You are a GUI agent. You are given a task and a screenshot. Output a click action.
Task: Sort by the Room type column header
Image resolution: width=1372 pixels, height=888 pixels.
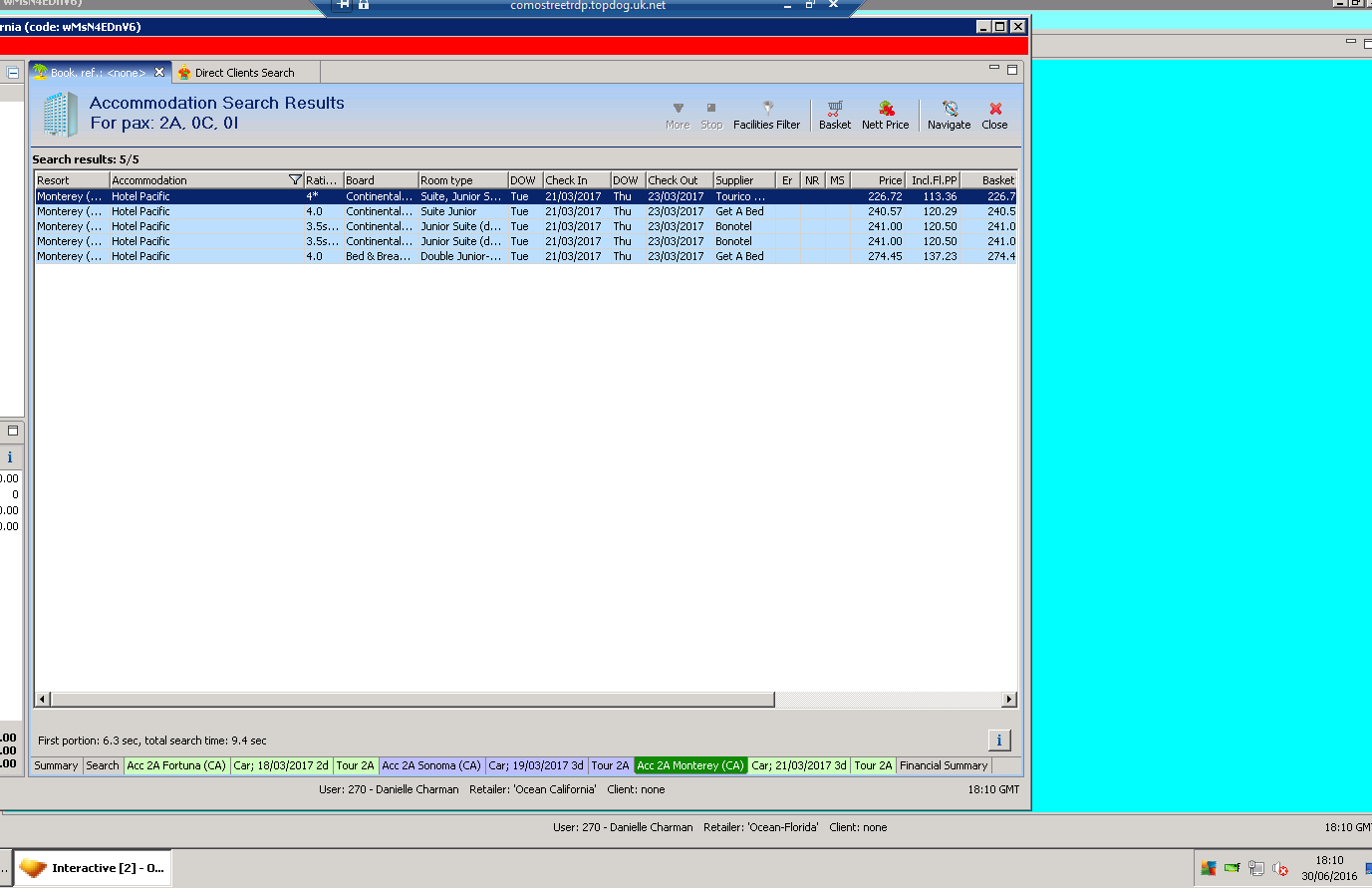click(462, 180)
